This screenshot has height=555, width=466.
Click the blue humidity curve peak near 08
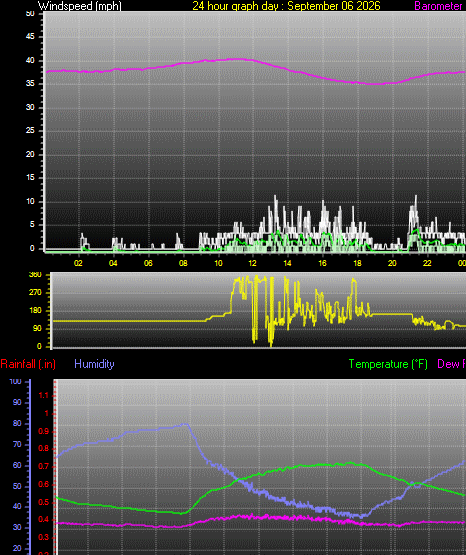click(x=184, y=424)
